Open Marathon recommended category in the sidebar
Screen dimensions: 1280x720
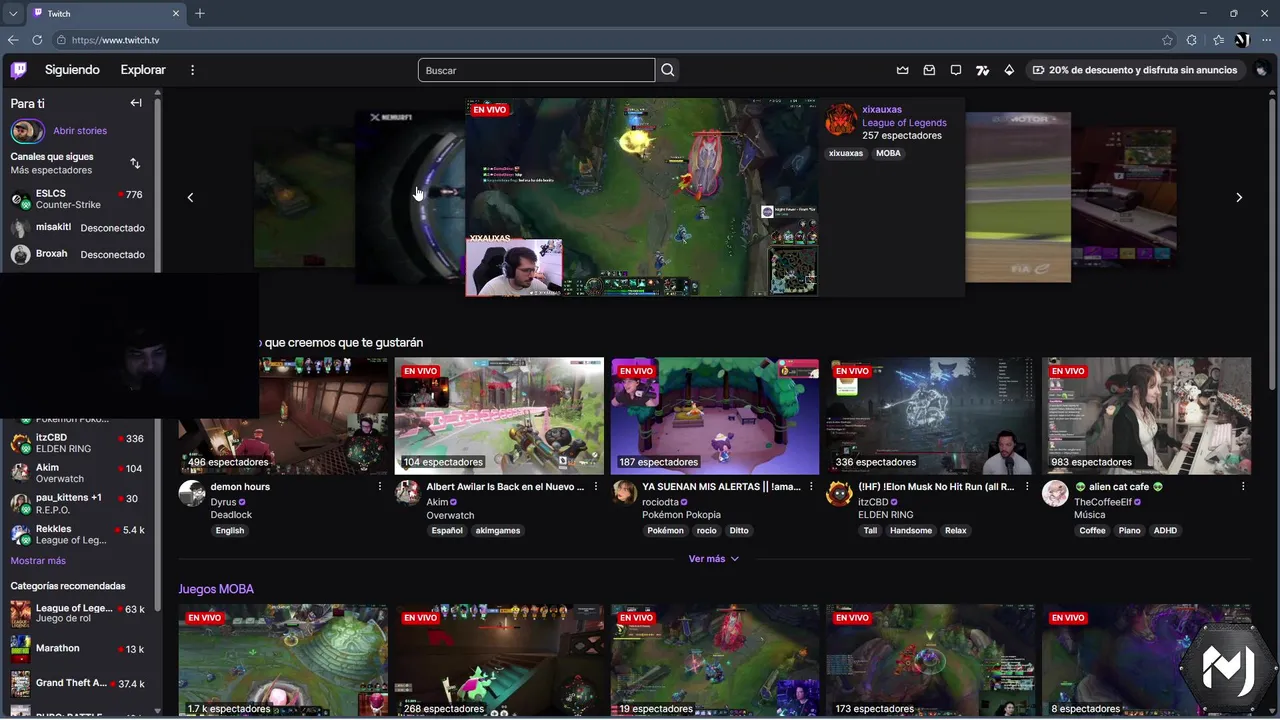77,649
